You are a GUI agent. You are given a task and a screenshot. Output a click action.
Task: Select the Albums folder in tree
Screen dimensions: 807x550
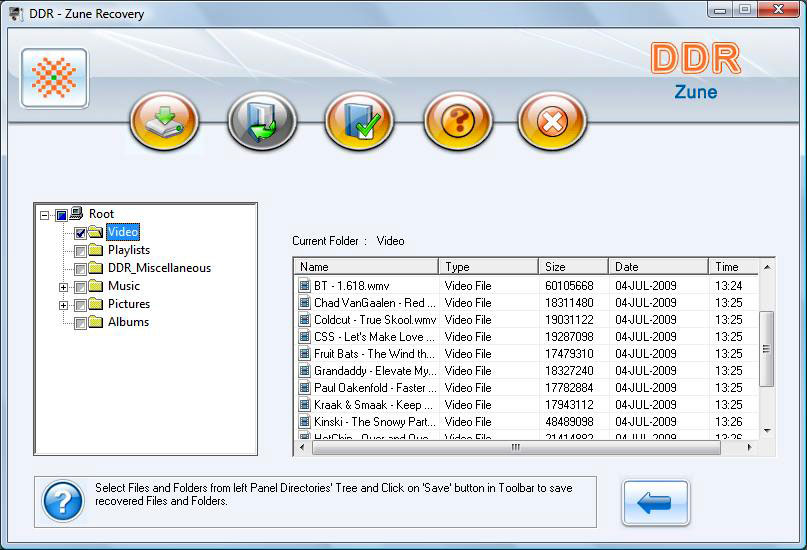(x=128, y=322)
